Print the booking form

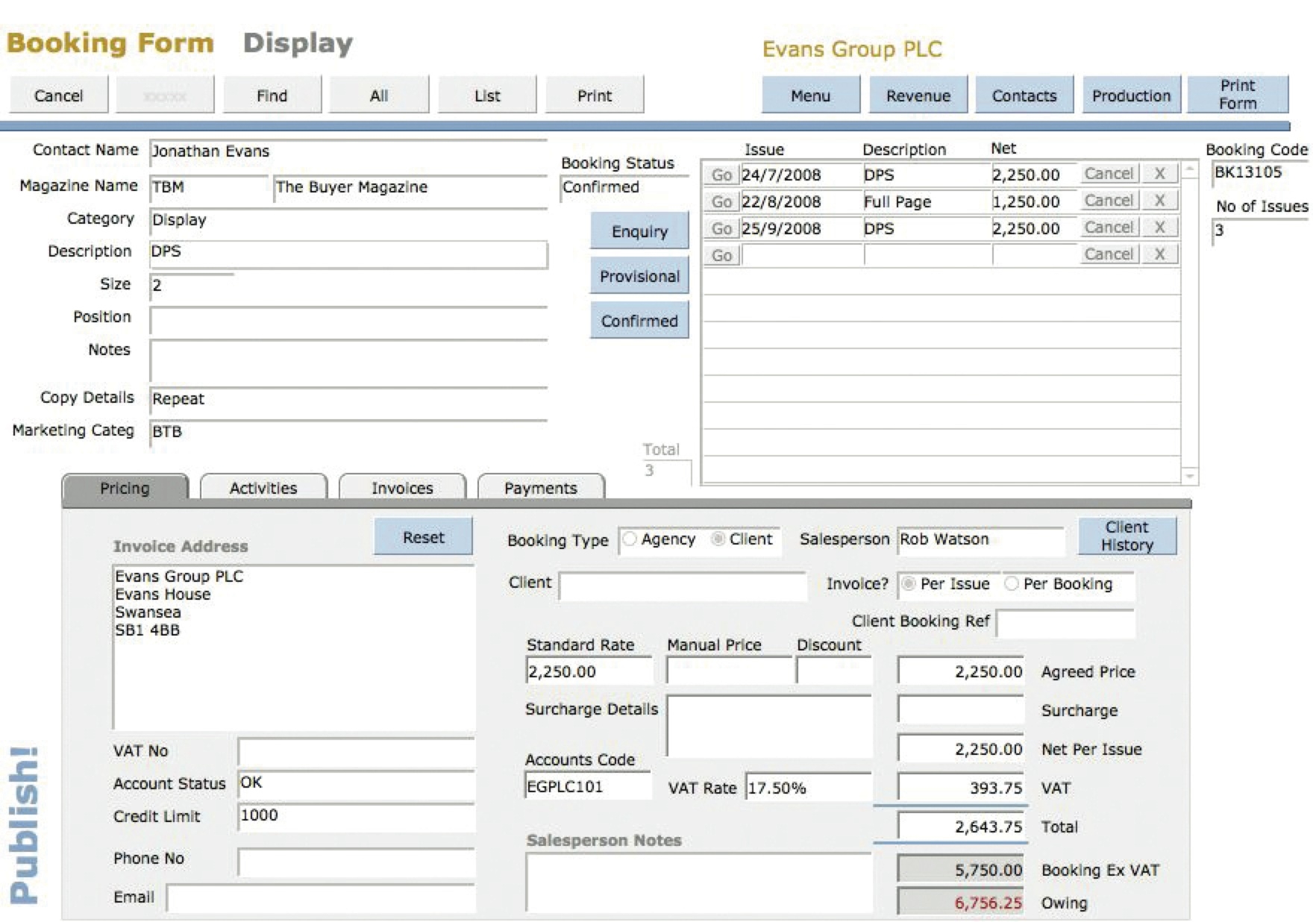pyautogui.click(x=1238, y=94)
